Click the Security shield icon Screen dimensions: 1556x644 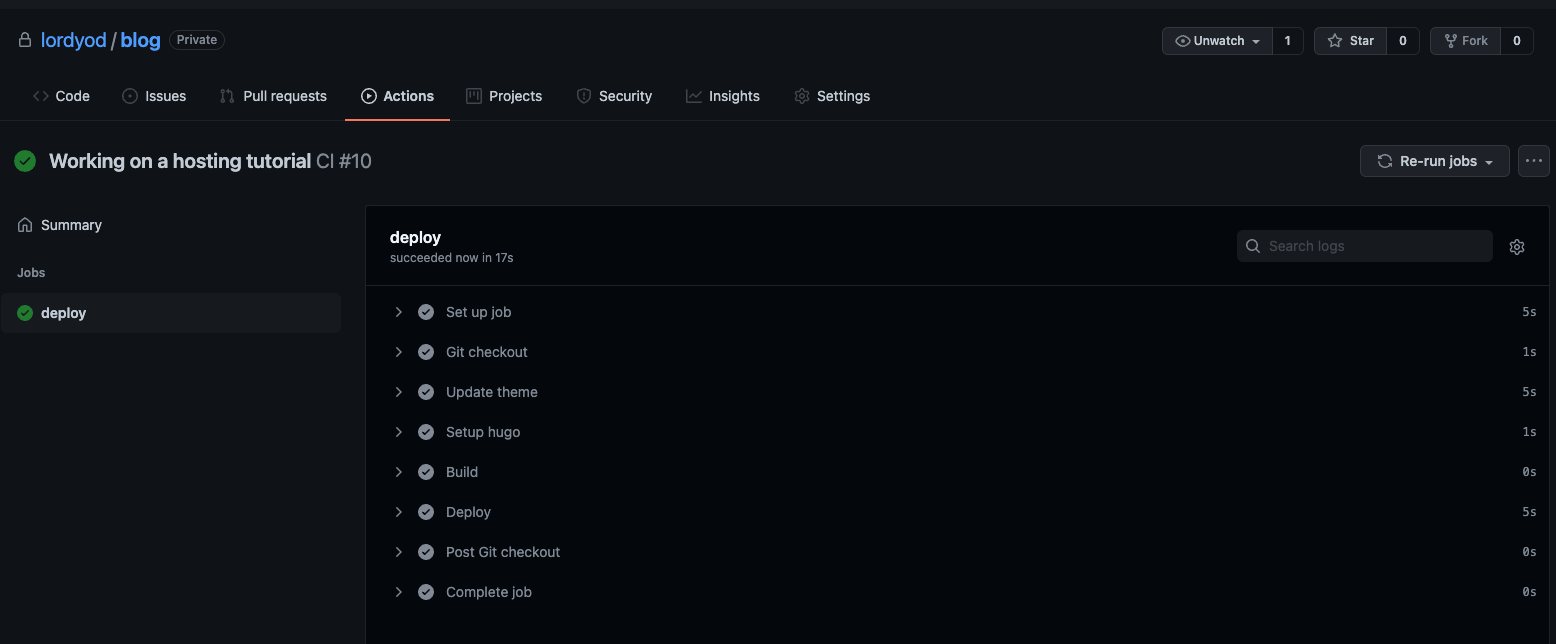(x=584, y=95)
